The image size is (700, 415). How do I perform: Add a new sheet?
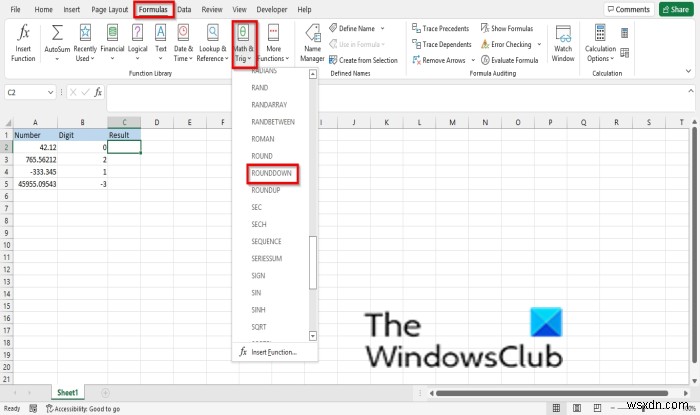point(105,393)
